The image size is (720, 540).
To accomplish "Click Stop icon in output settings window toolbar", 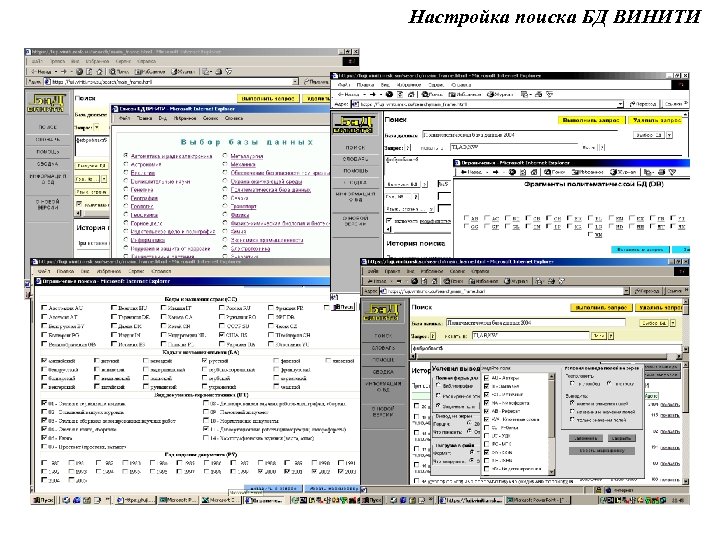I will pyautogui.click(x=415, y=281).
